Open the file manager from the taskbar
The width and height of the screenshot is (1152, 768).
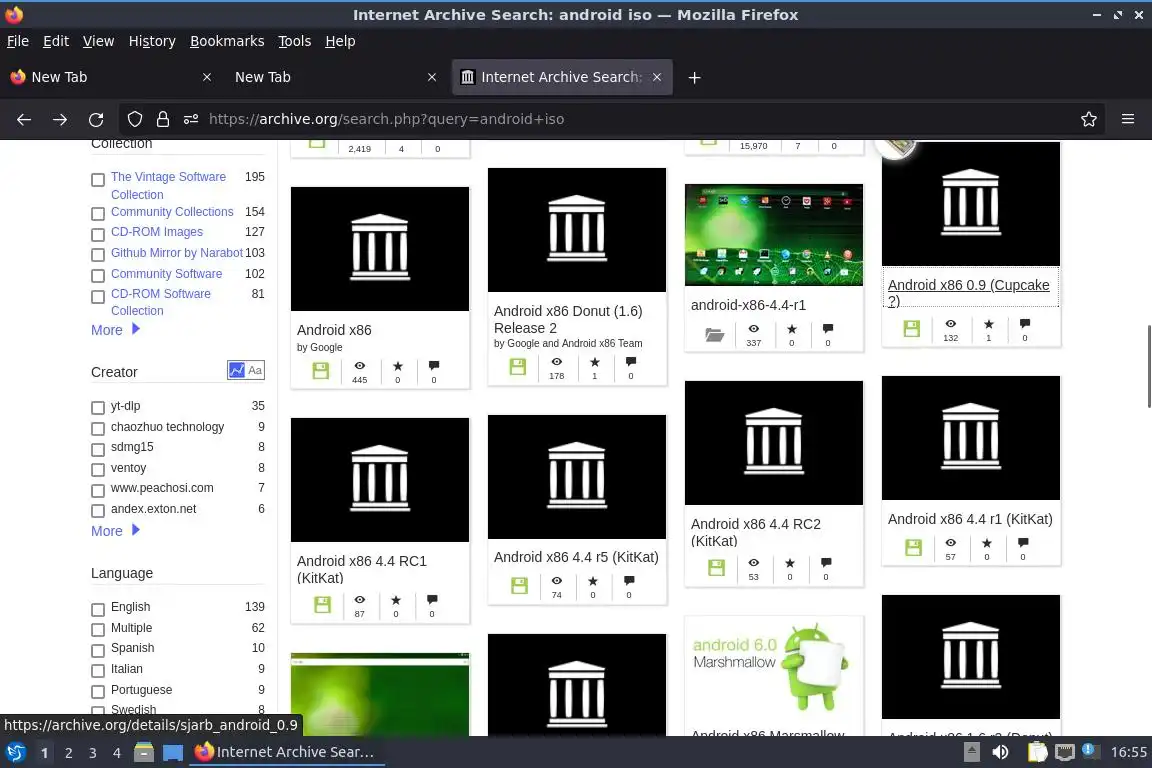coord(144,752)
